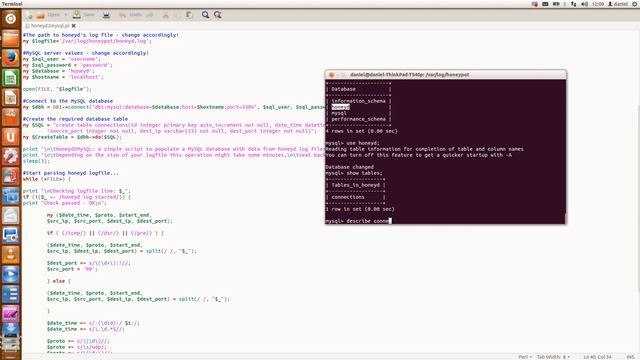Open the blue play-button media app in launcher
Viewport: 640px width, 360px height.
coord(11,274)
